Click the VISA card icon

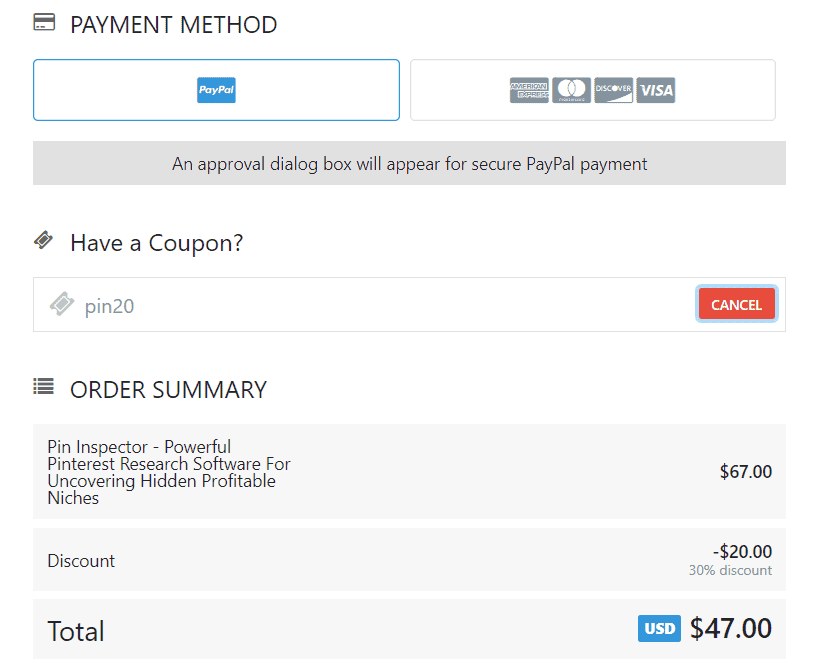[655, 90]
